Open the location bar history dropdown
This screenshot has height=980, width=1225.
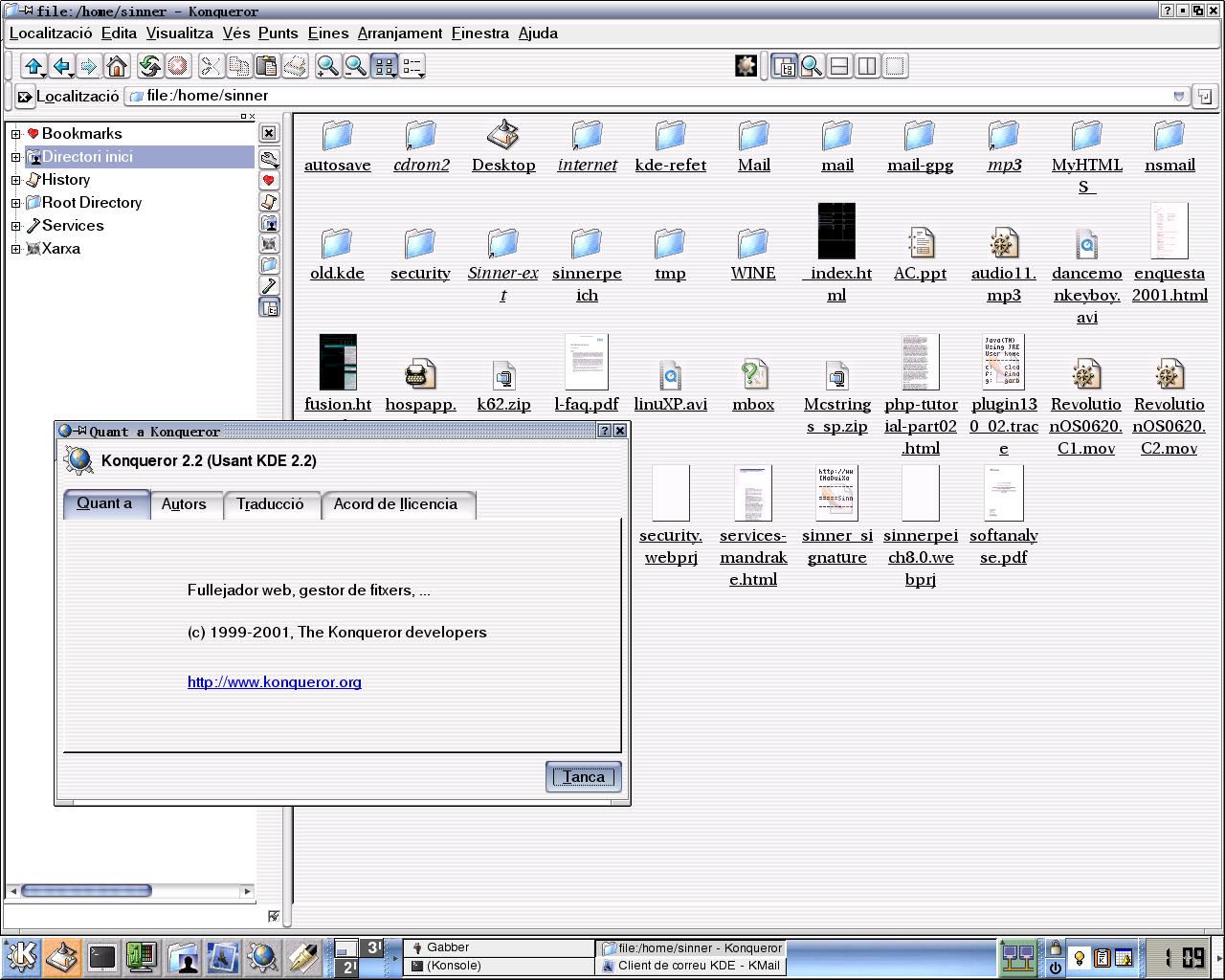point(1179,96)
